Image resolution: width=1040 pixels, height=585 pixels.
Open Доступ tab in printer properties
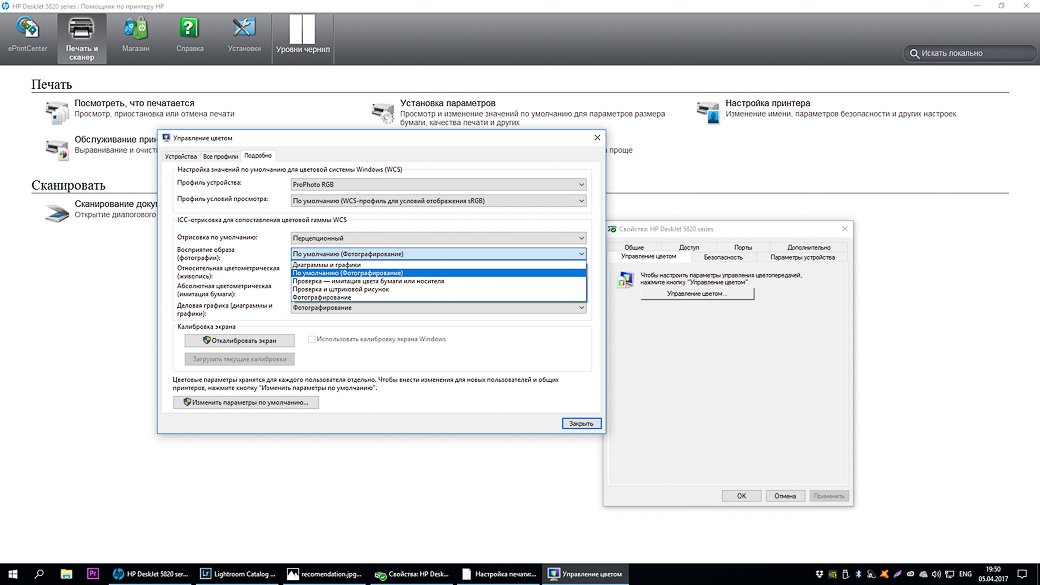pos(688,247)
